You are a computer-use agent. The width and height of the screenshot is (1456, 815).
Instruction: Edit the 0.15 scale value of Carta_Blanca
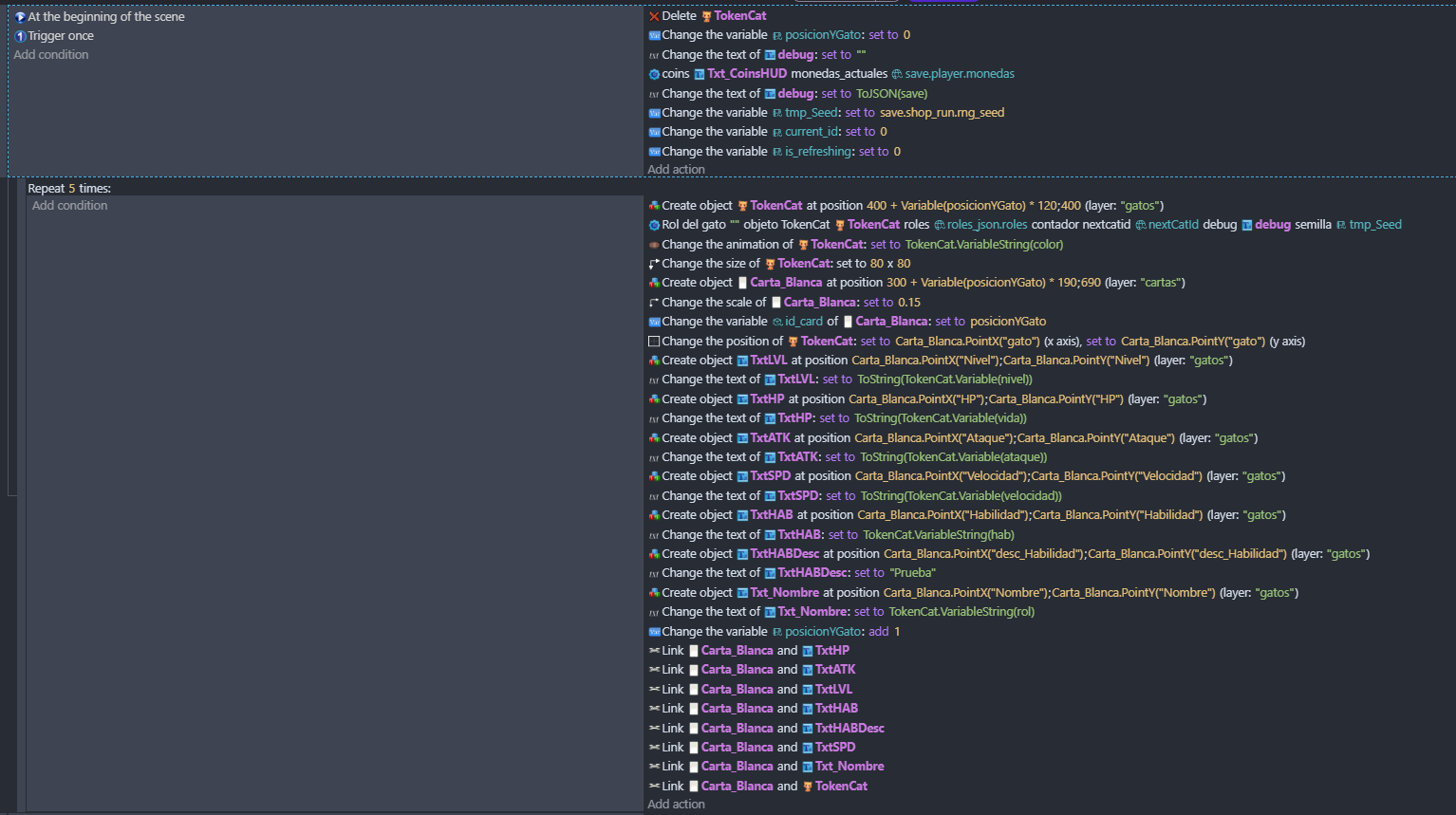click(909, 303)
